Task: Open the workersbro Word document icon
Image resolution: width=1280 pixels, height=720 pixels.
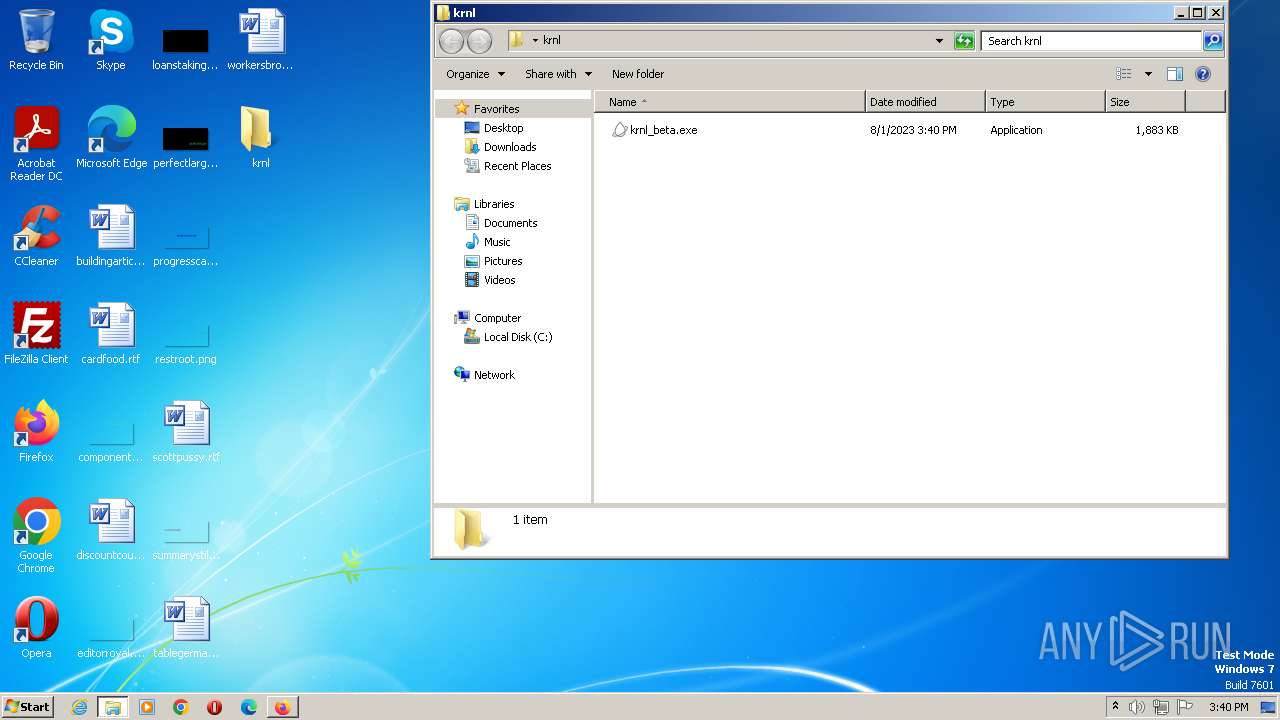Action: [260, 40]
